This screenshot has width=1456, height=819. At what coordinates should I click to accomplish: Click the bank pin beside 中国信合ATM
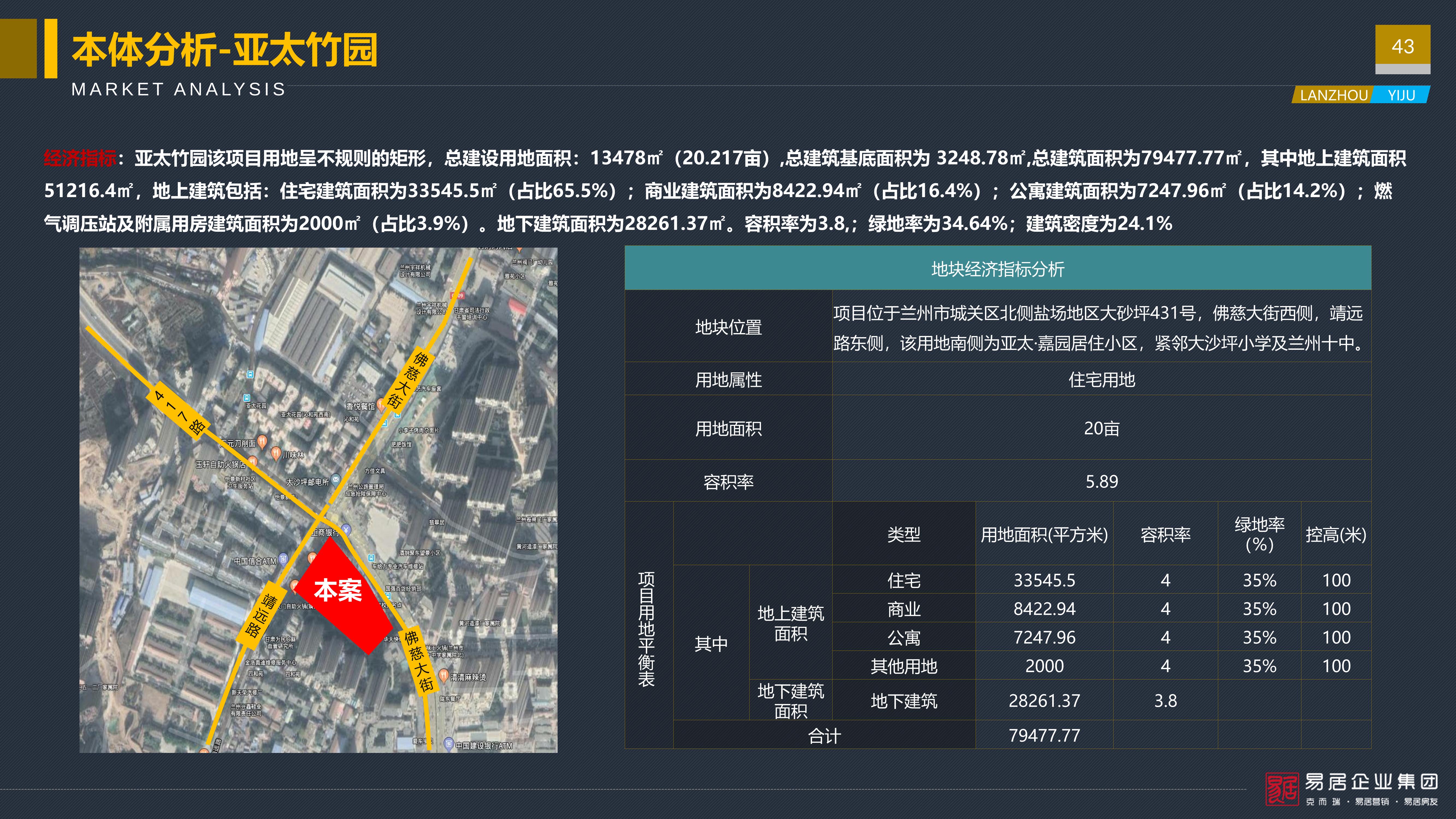pyautogui.click(x=283, y=559)
